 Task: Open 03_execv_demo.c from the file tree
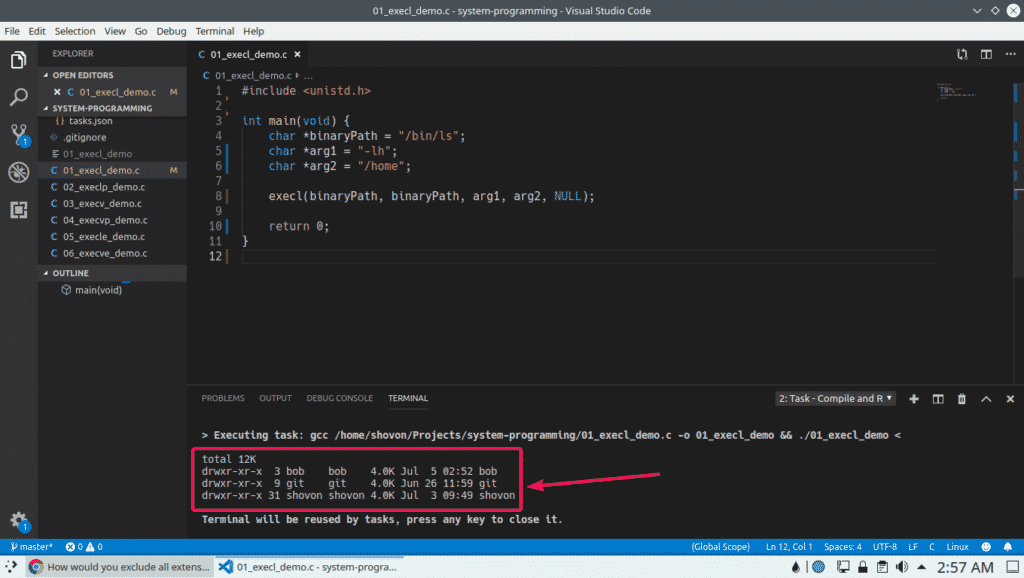tap(104, 203)
